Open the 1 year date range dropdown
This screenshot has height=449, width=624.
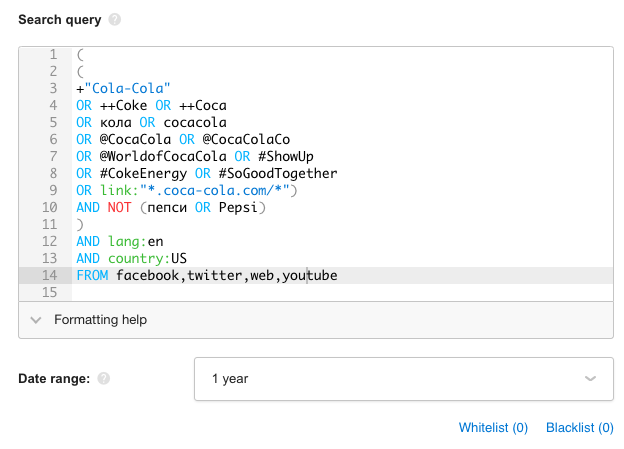pyautogui.click(x=404, y=379)
